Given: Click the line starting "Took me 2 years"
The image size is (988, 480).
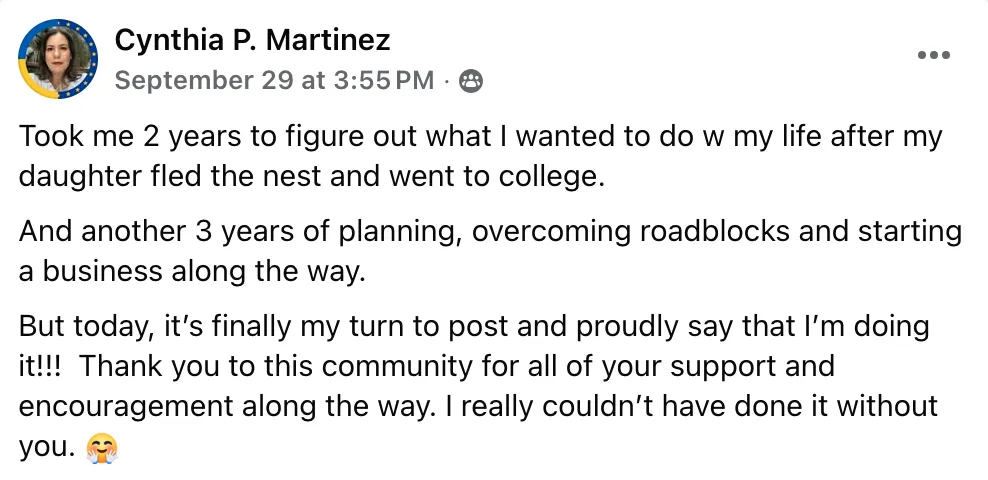Looking at the screenshot, I should (480, 137).
